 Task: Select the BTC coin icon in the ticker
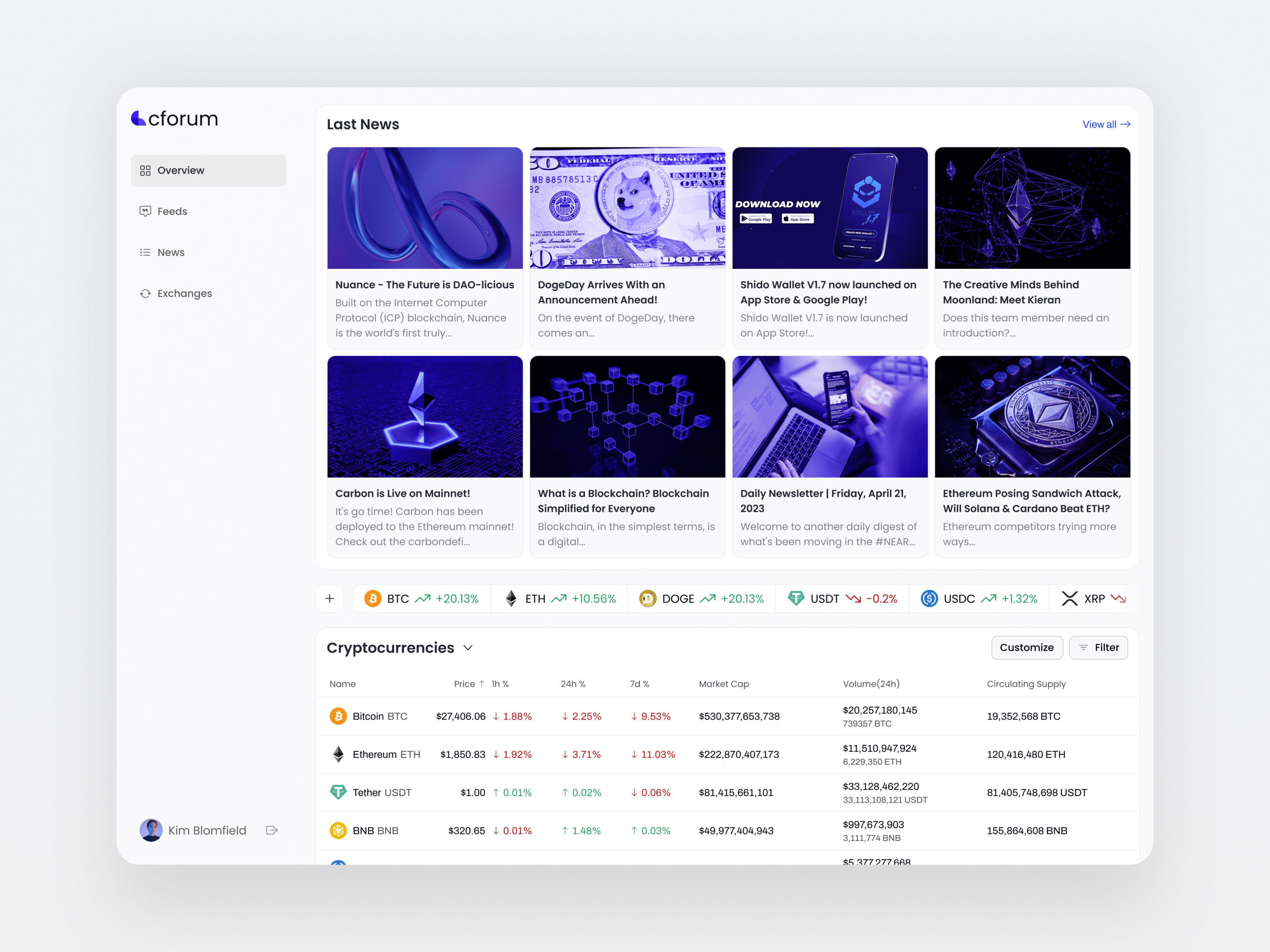coord(373,598)
